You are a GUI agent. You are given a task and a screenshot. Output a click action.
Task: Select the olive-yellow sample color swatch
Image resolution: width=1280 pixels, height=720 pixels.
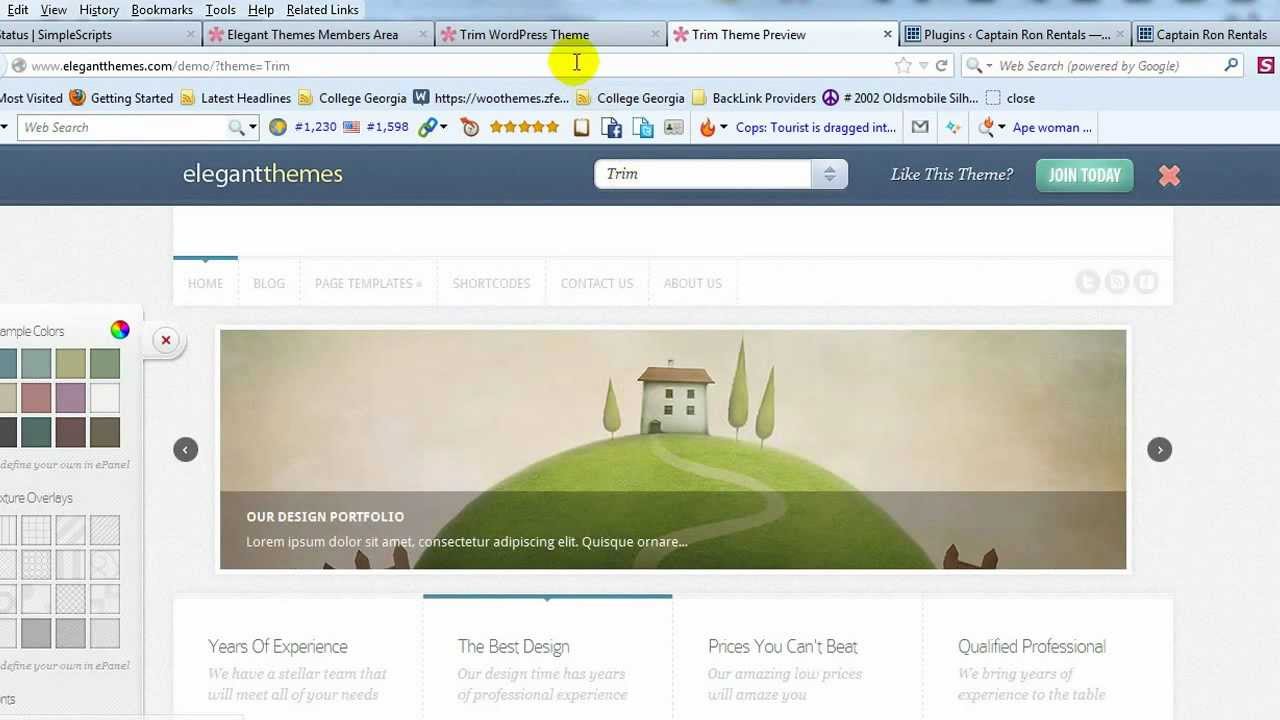tap(70, 363)
